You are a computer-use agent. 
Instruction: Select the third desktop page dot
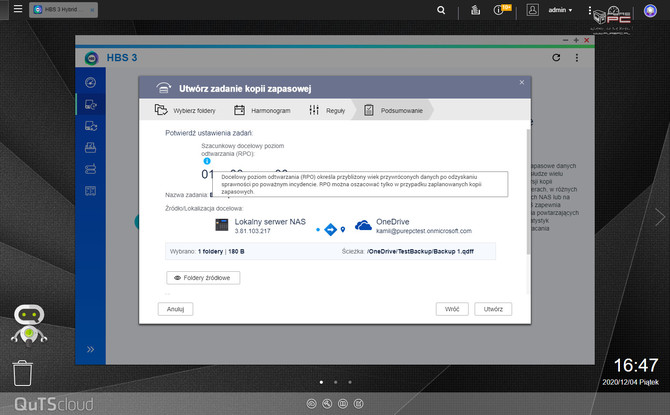tap(350, 382)
